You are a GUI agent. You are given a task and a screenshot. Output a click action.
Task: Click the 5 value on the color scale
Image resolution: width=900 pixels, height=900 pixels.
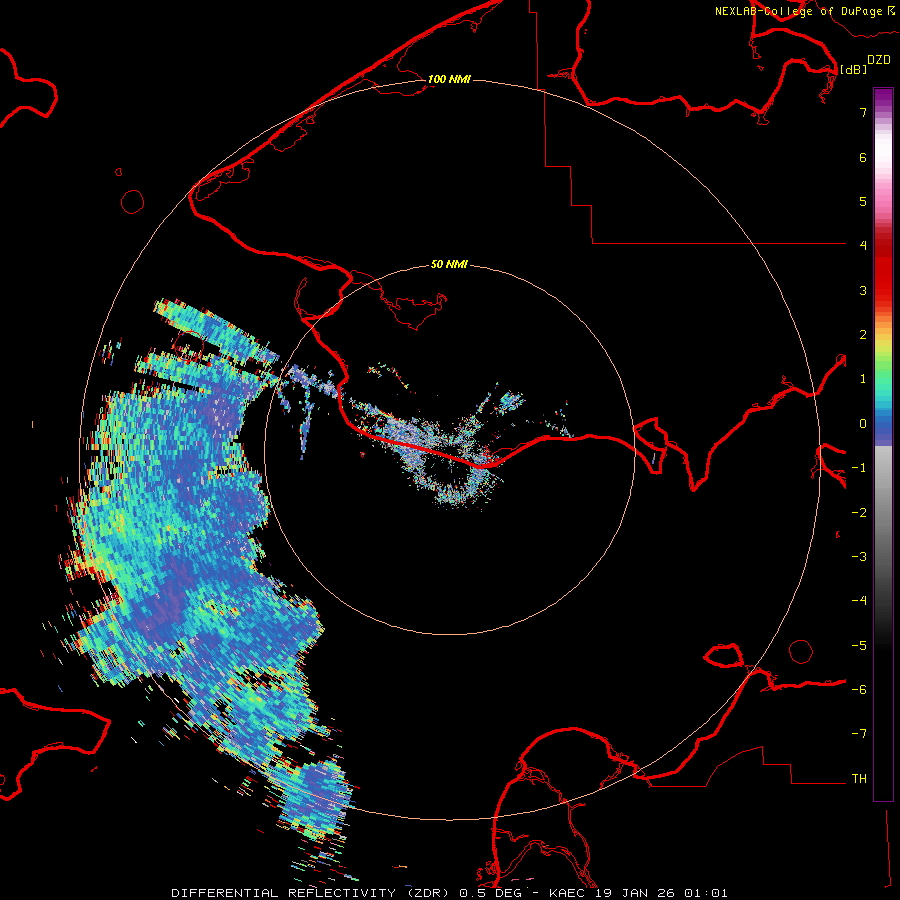pyautogui.click(x=863, y=201)
